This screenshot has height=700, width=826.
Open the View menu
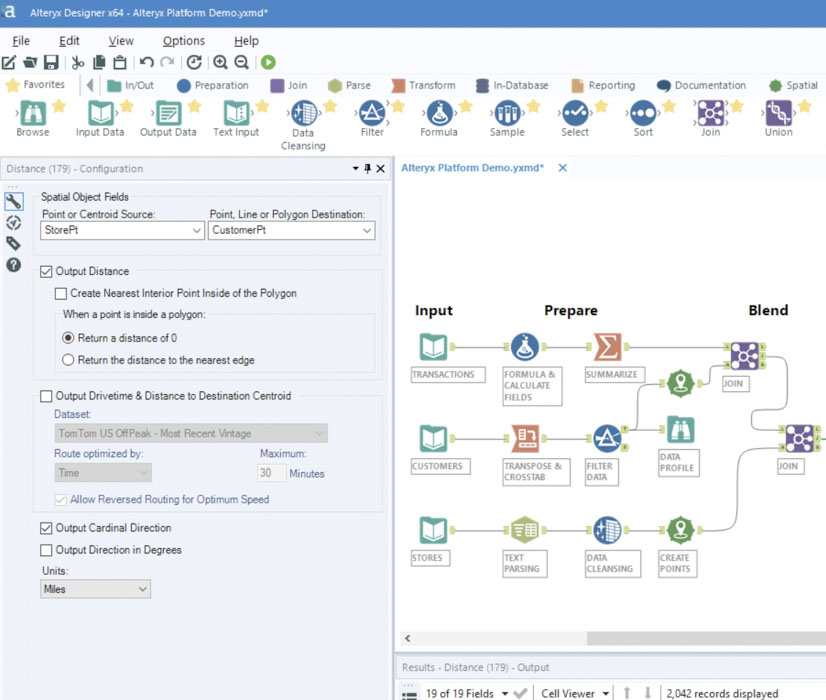[x=121, y=41]
